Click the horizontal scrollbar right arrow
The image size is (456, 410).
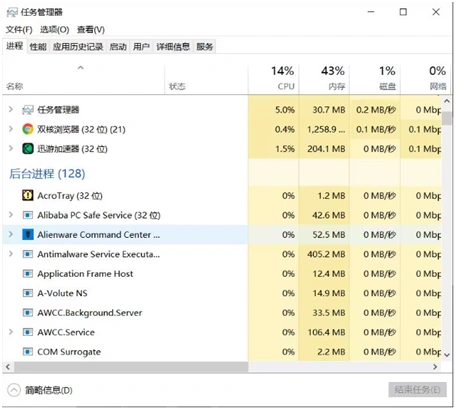[435, 367]
